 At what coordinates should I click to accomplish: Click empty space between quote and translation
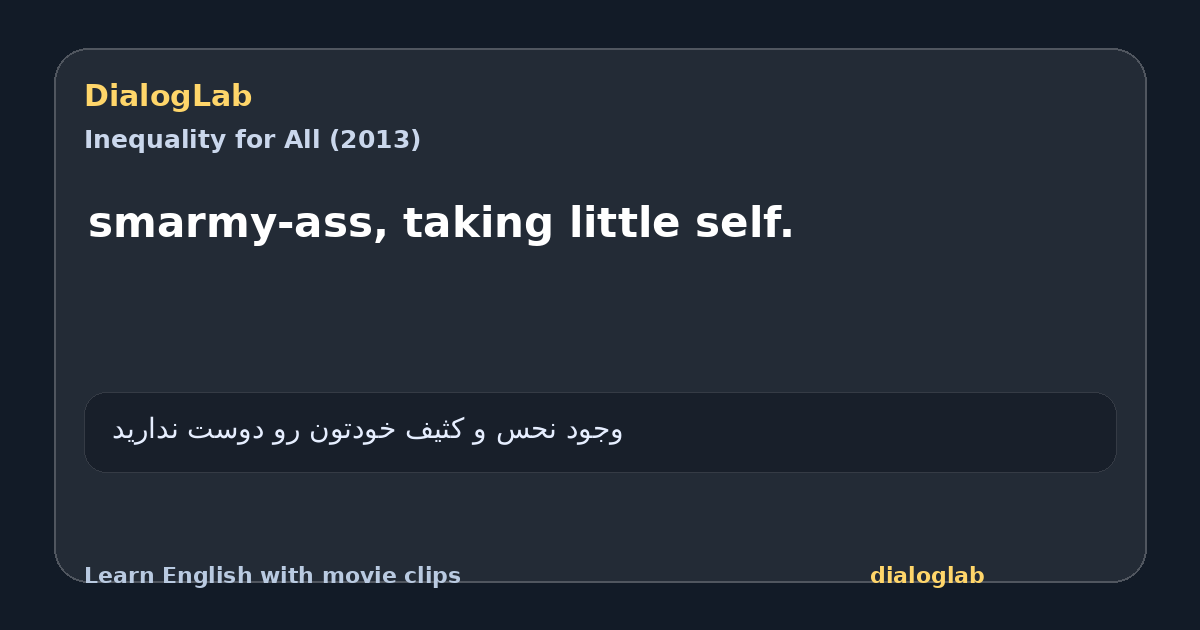click(x=600, y=320)
